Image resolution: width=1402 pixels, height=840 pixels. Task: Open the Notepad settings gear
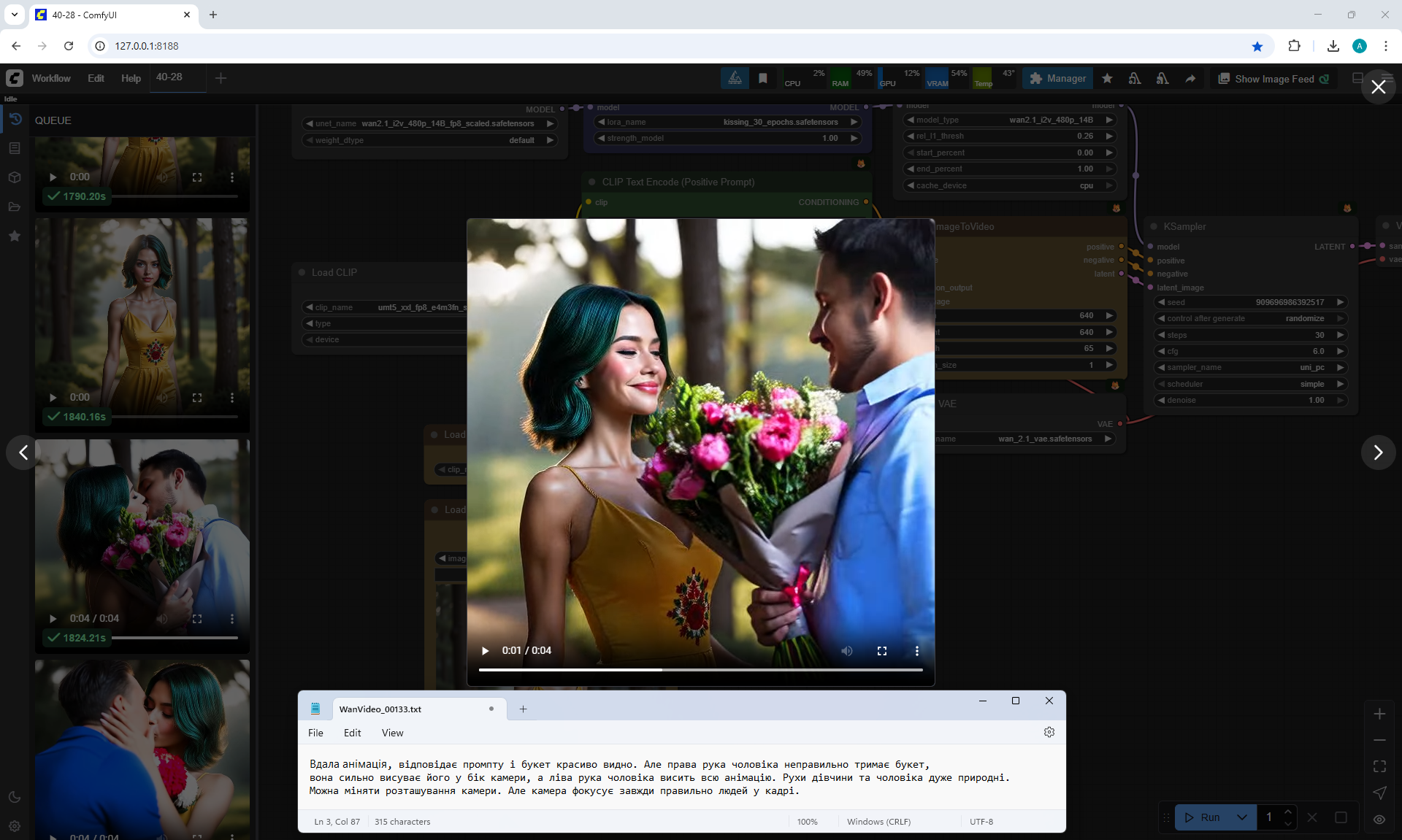[x=1049, y=732]
